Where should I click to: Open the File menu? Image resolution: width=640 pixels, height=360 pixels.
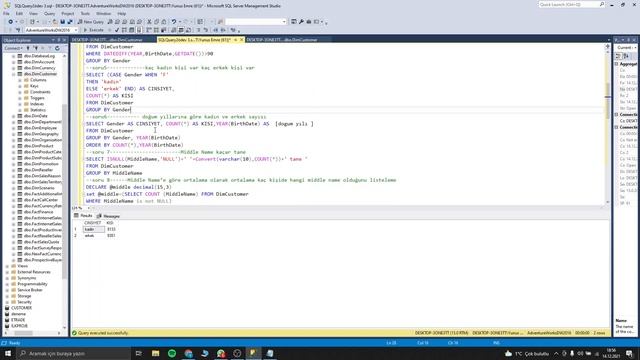tap(6, 13)
